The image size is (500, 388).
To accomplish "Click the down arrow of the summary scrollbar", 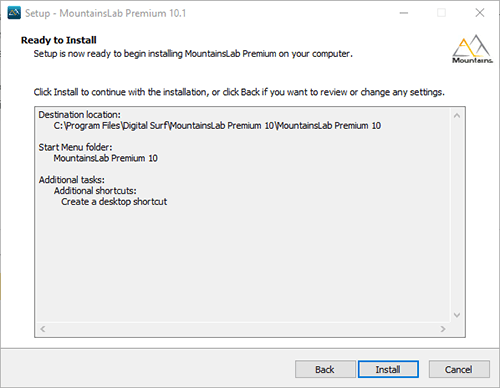I will click(x=457, y=315).
